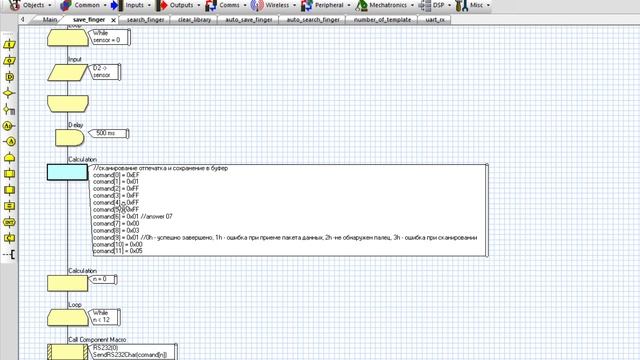
Task: Select the Call Component Macro RS232 block
Action: [x=67, y=352]
